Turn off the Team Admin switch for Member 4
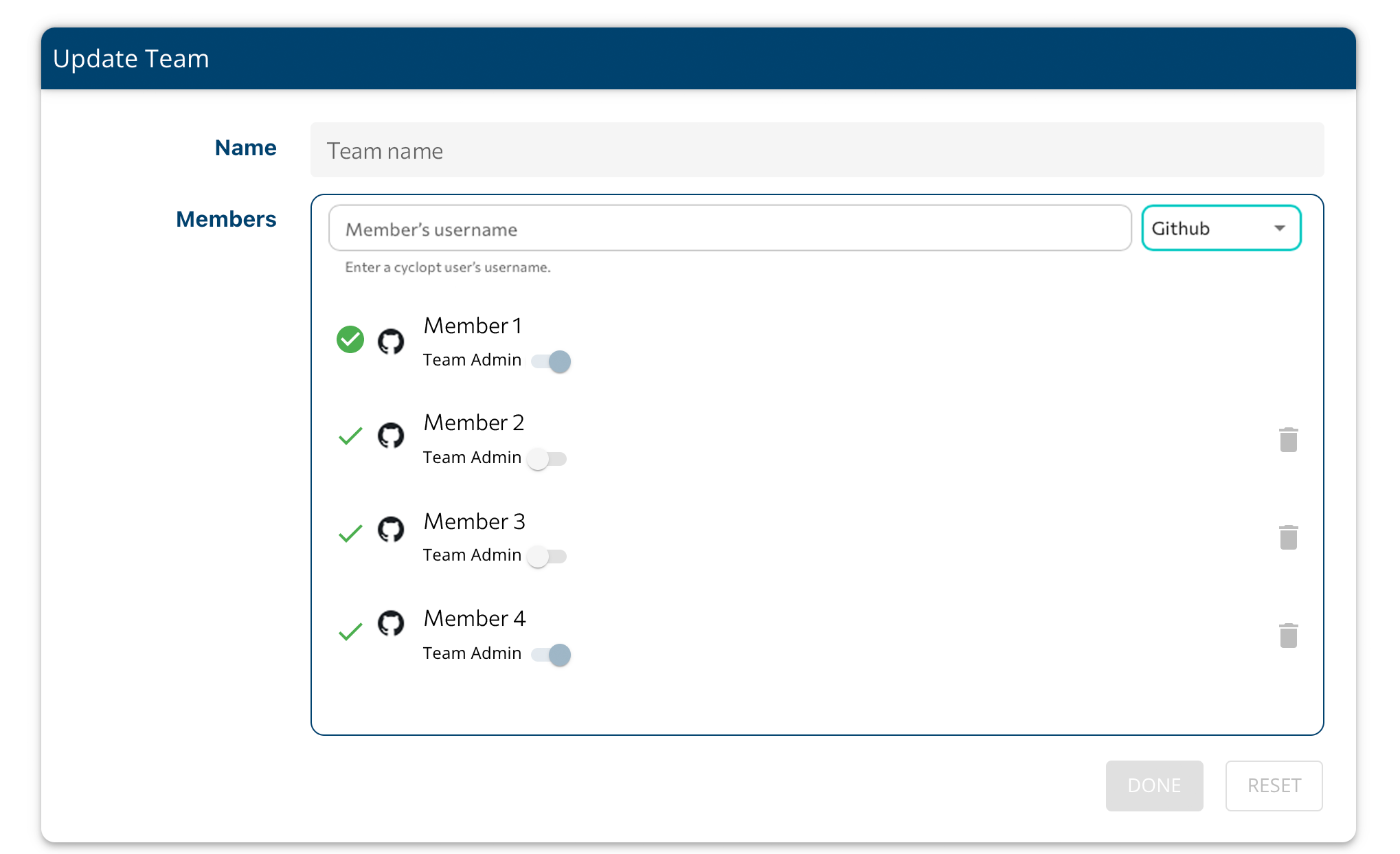Viewport: 1400px width, 854px height. [x=552, y=655]
